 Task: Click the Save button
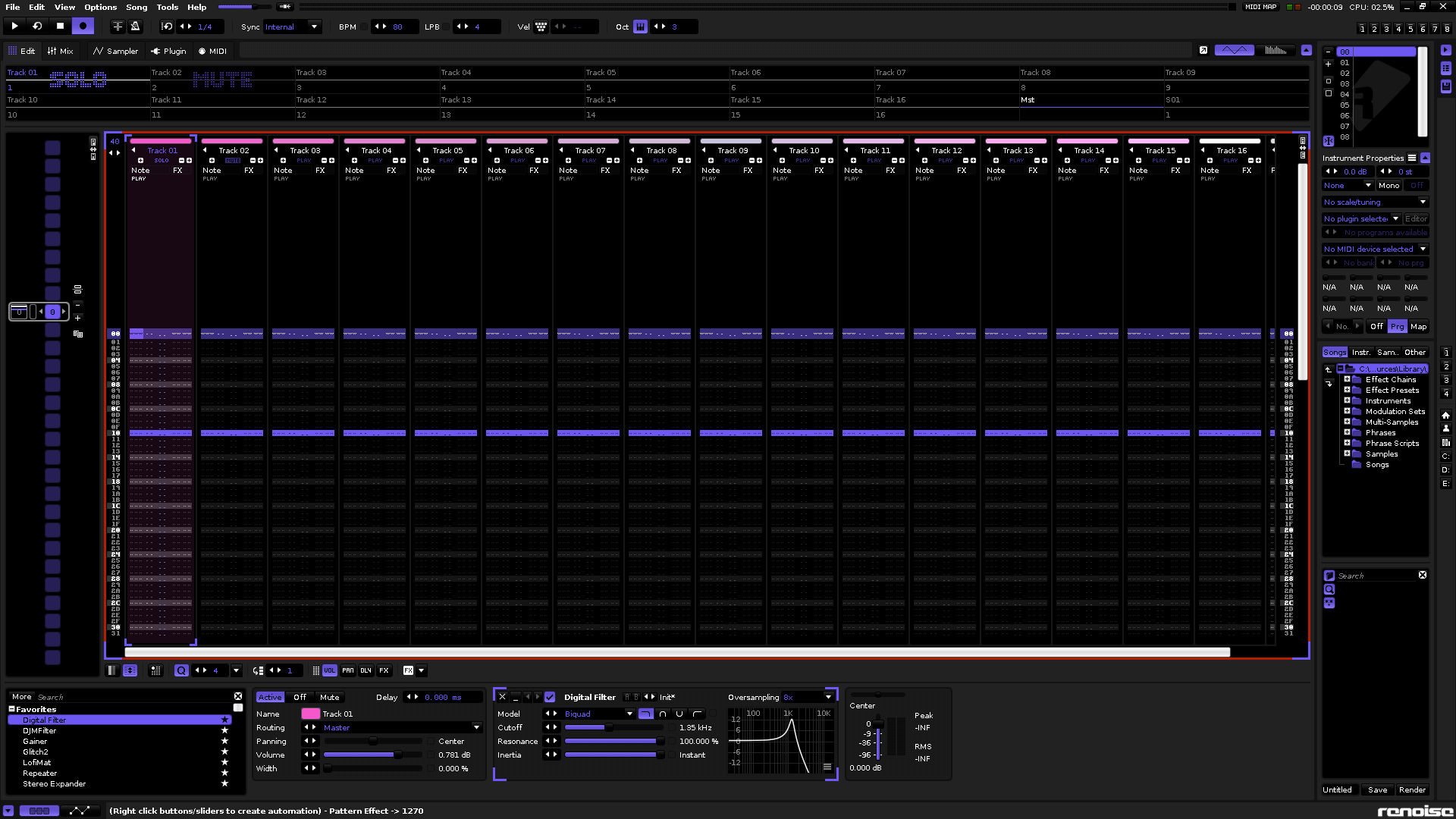point(1377,789)
